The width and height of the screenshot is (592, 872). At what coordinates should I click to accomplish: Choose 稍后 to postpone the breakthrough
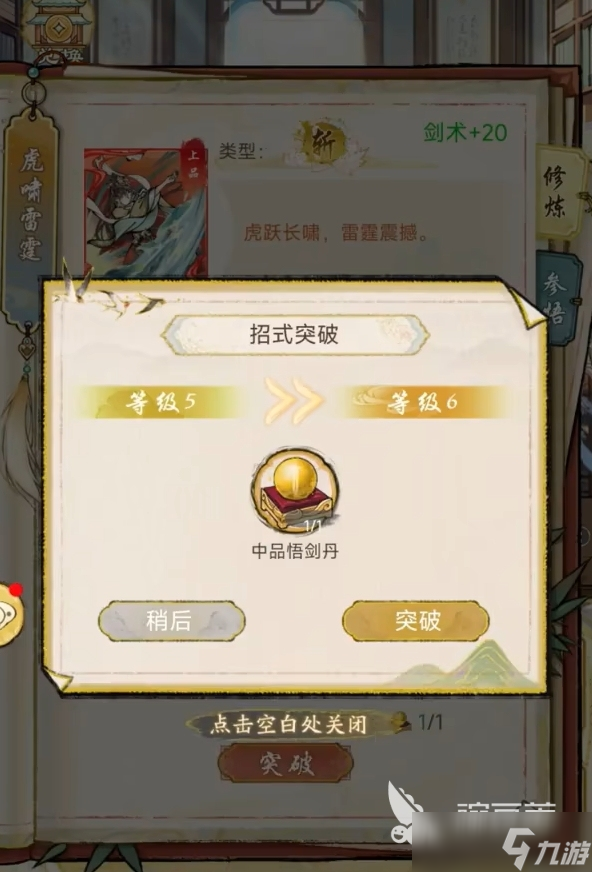[x=172, y=620]
